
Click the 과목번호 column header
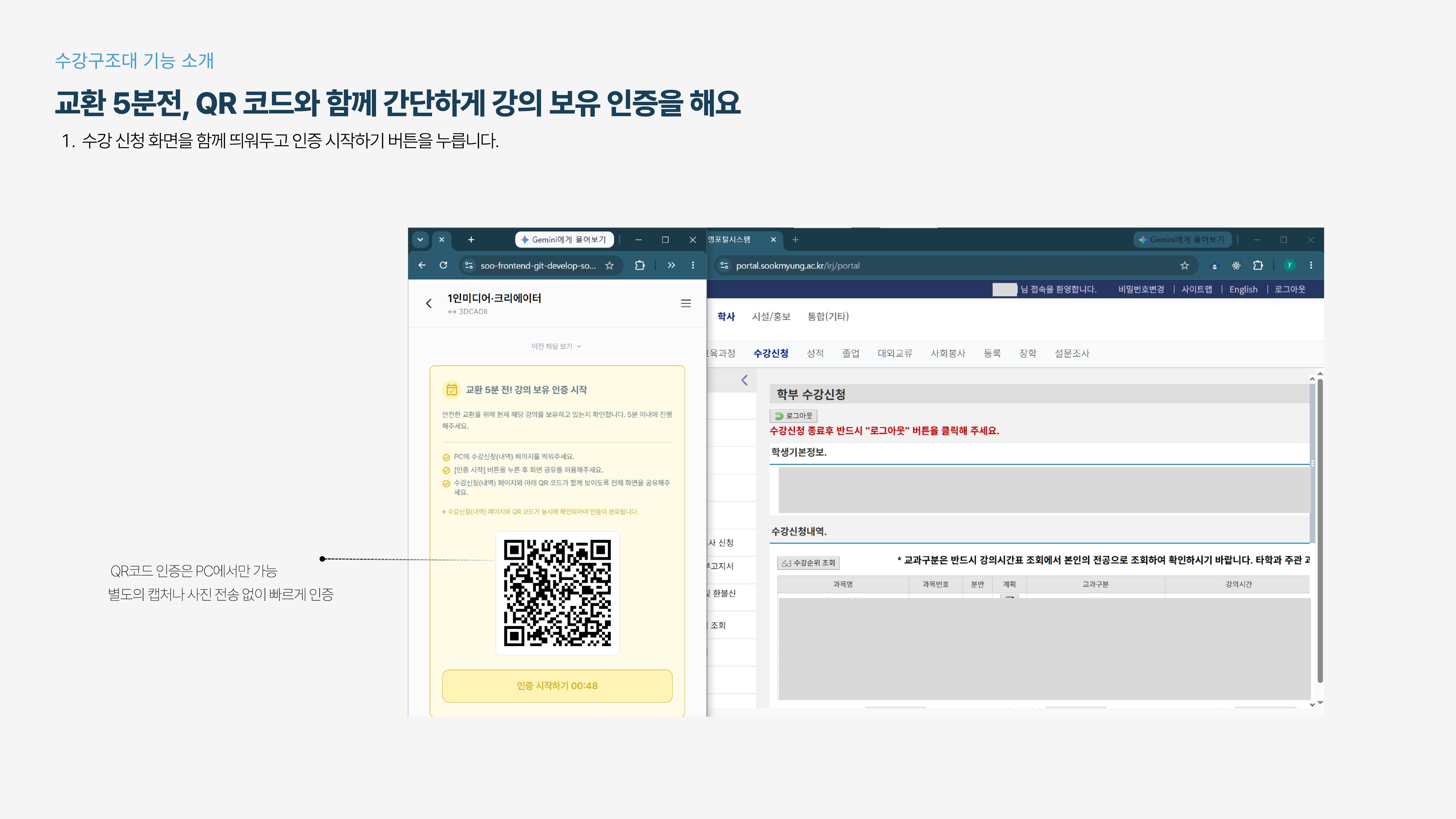point(935,585)
